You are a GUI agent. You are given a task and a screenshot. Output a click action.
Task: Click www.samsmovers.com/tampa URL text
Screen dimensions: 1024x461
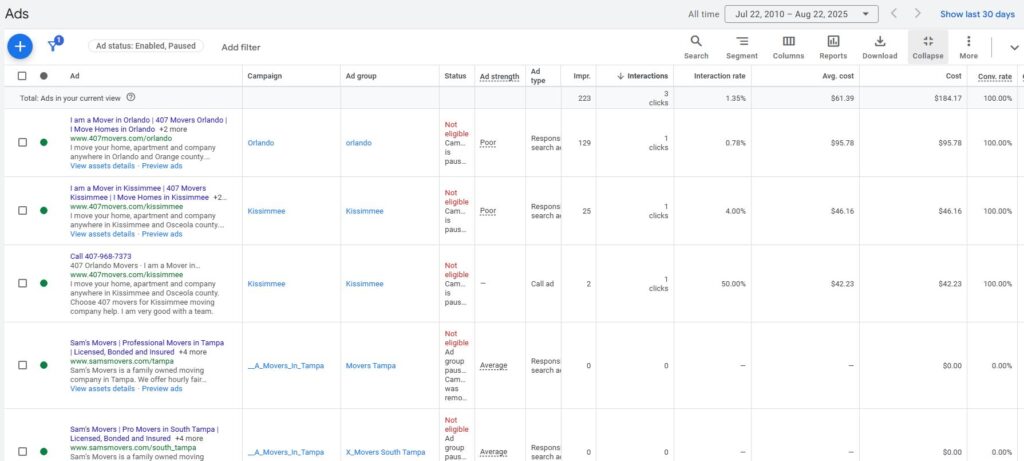(x=121, y=360)
